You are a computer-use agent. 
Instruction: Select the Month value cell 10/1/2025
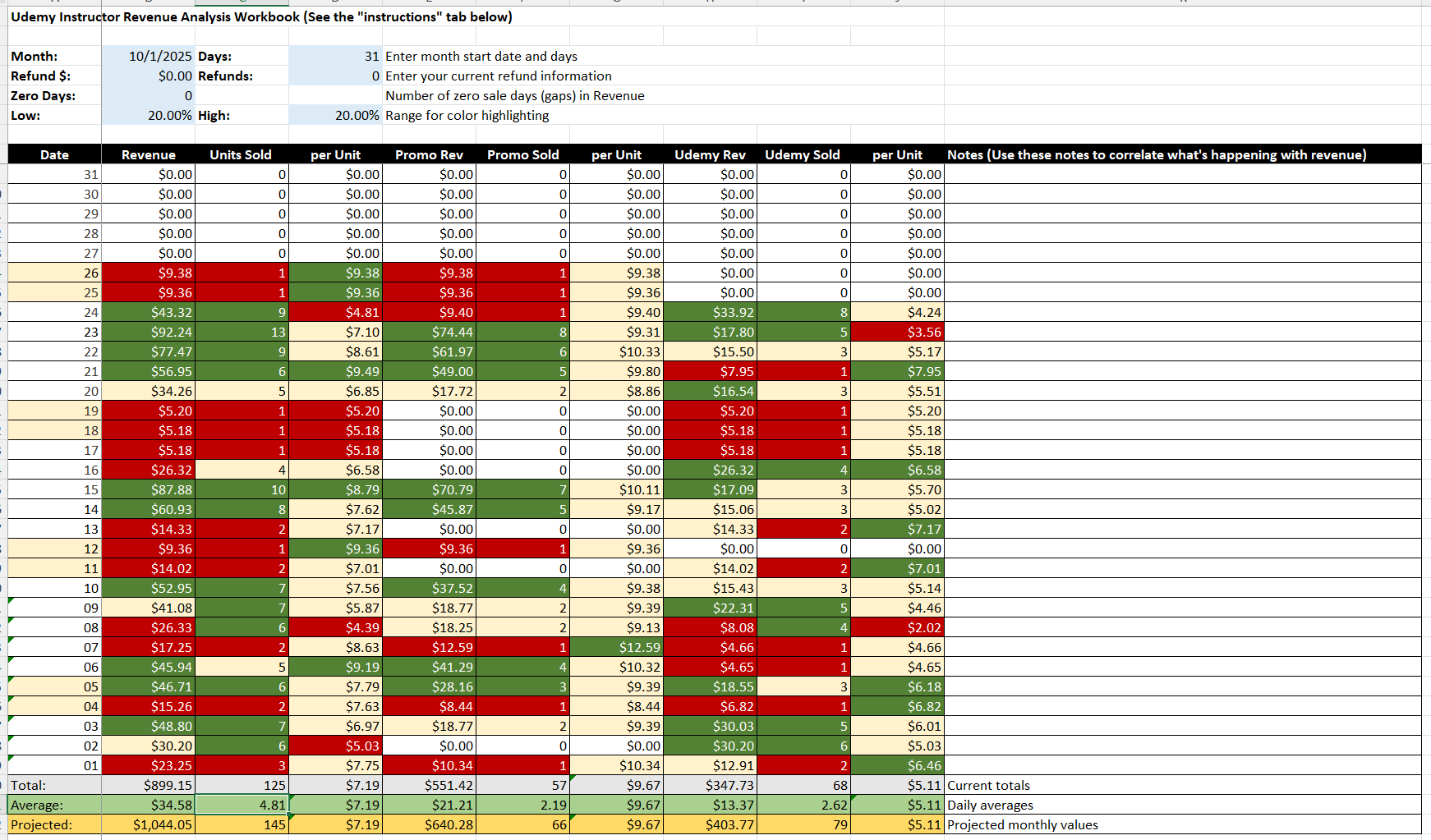click(148, 56)
